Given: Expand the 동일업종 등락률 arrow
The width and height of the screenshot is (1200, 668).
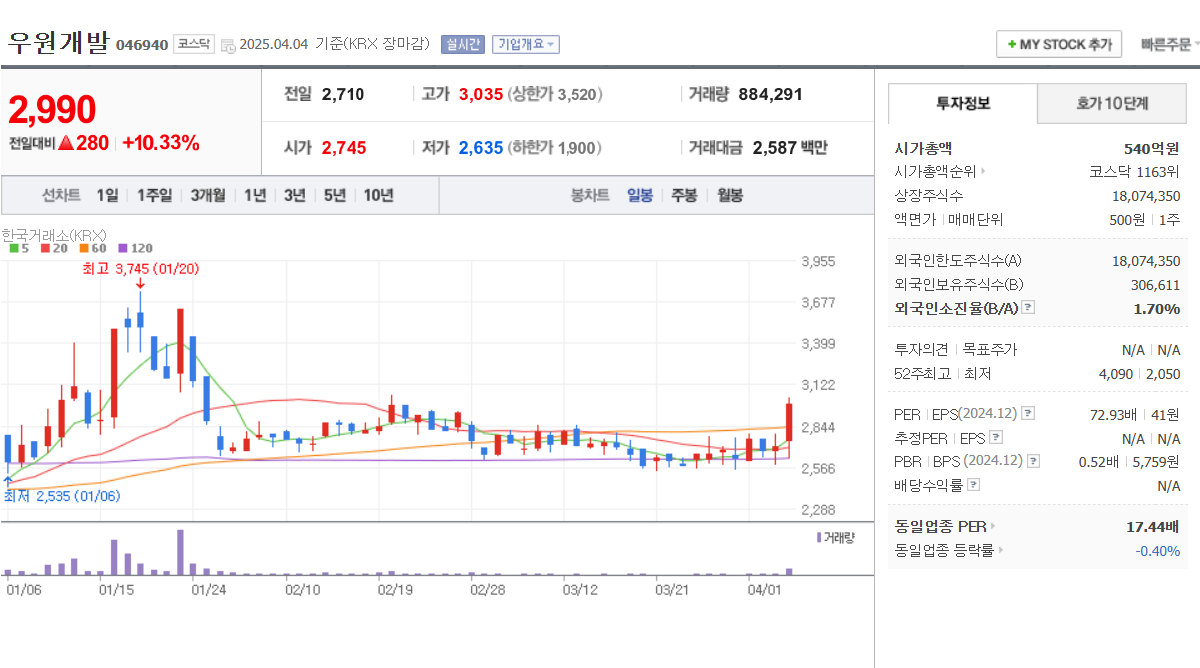Looking at the screenshot, I should pyautogui.click(x=1000, y=550).
